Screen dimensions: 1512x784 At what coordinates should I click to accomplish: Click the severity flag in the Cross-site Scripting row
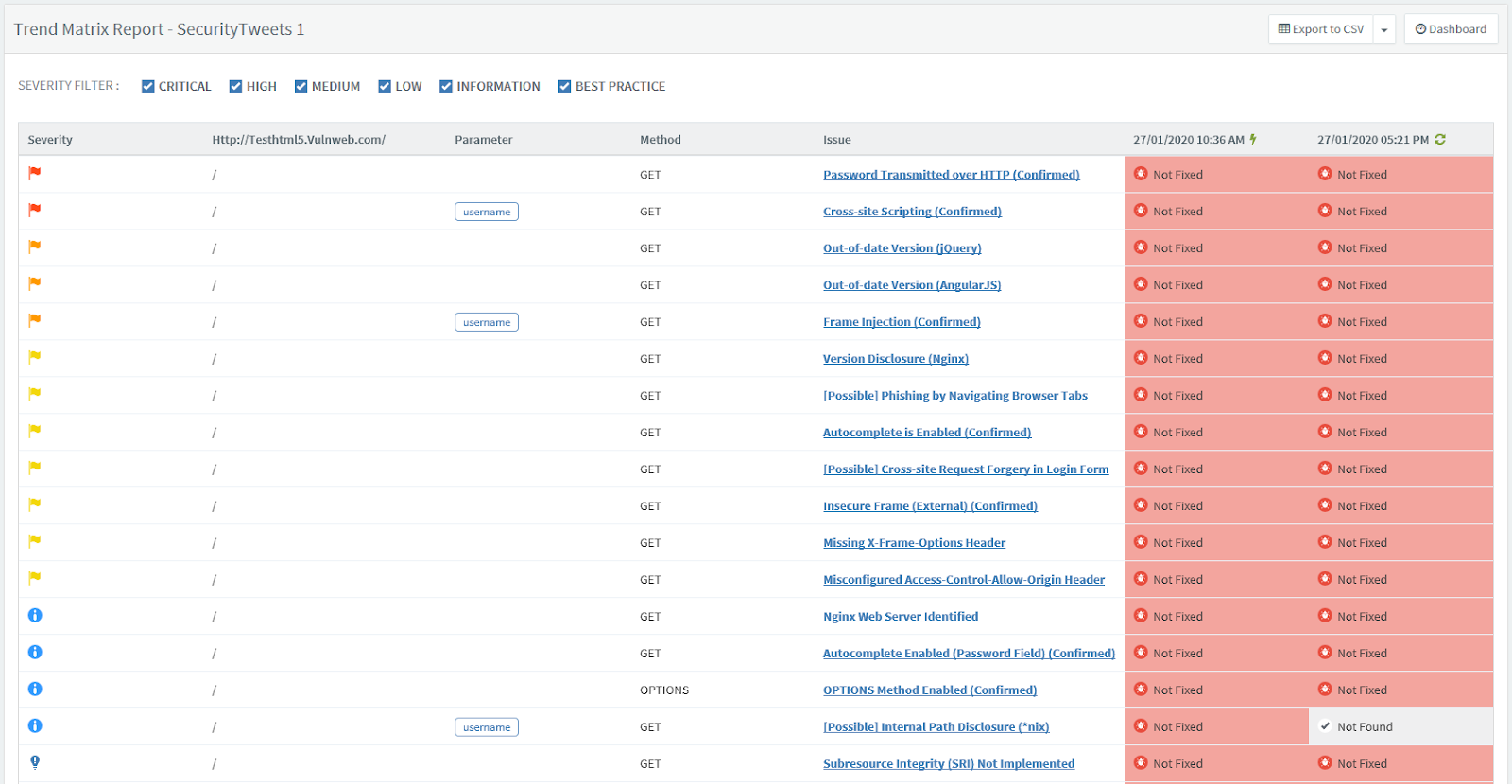click(x=35, y=210)
